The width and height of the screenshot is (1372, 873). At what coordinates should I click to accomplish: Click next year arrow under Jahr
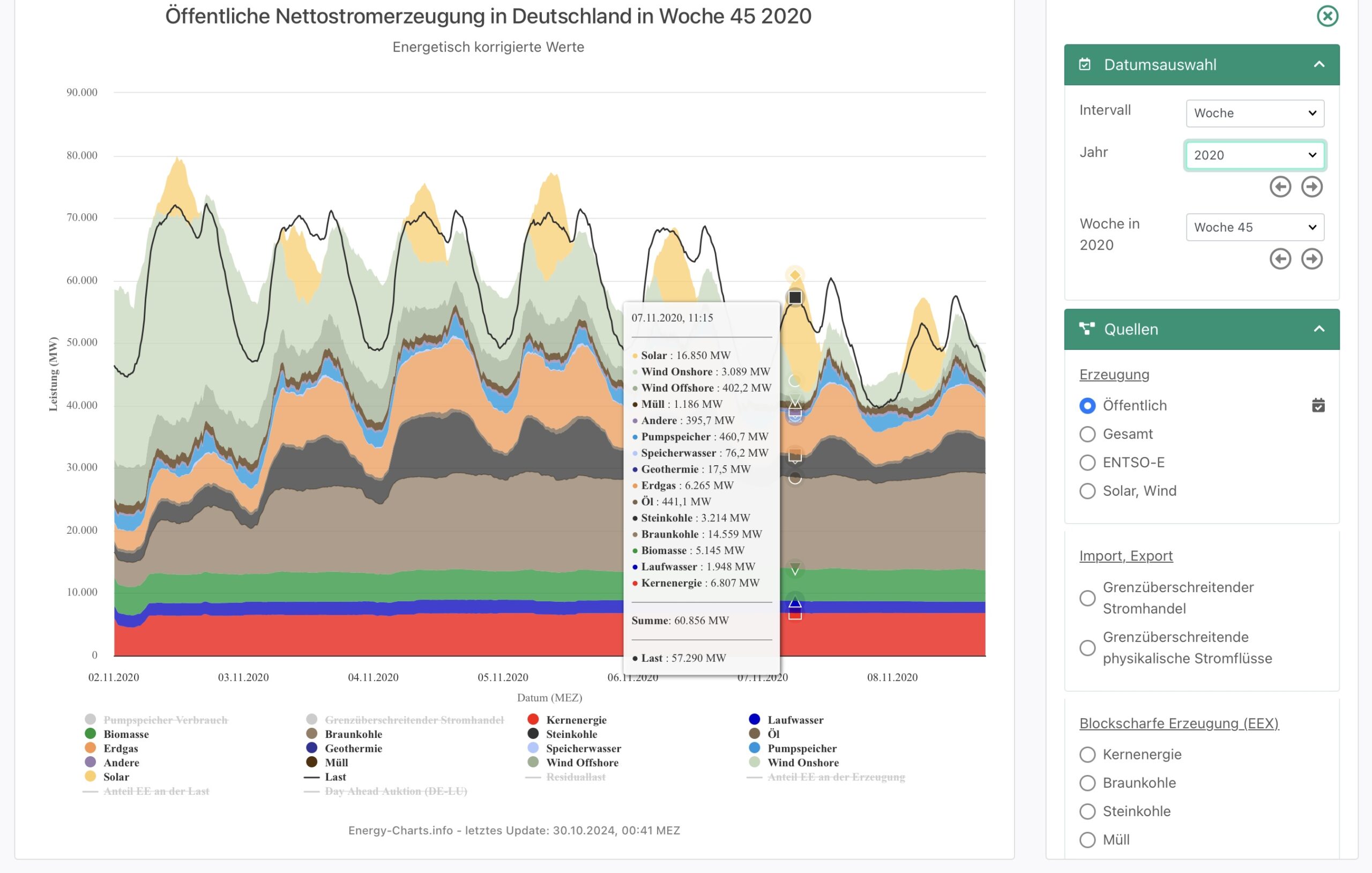pos(1311,187)
